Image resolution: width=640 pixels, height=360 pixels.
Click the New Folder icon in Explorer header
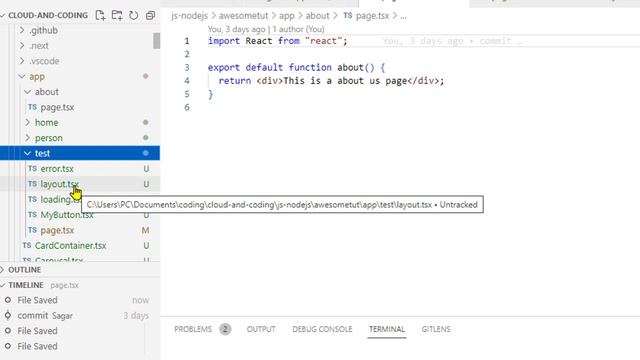point(117,16)
